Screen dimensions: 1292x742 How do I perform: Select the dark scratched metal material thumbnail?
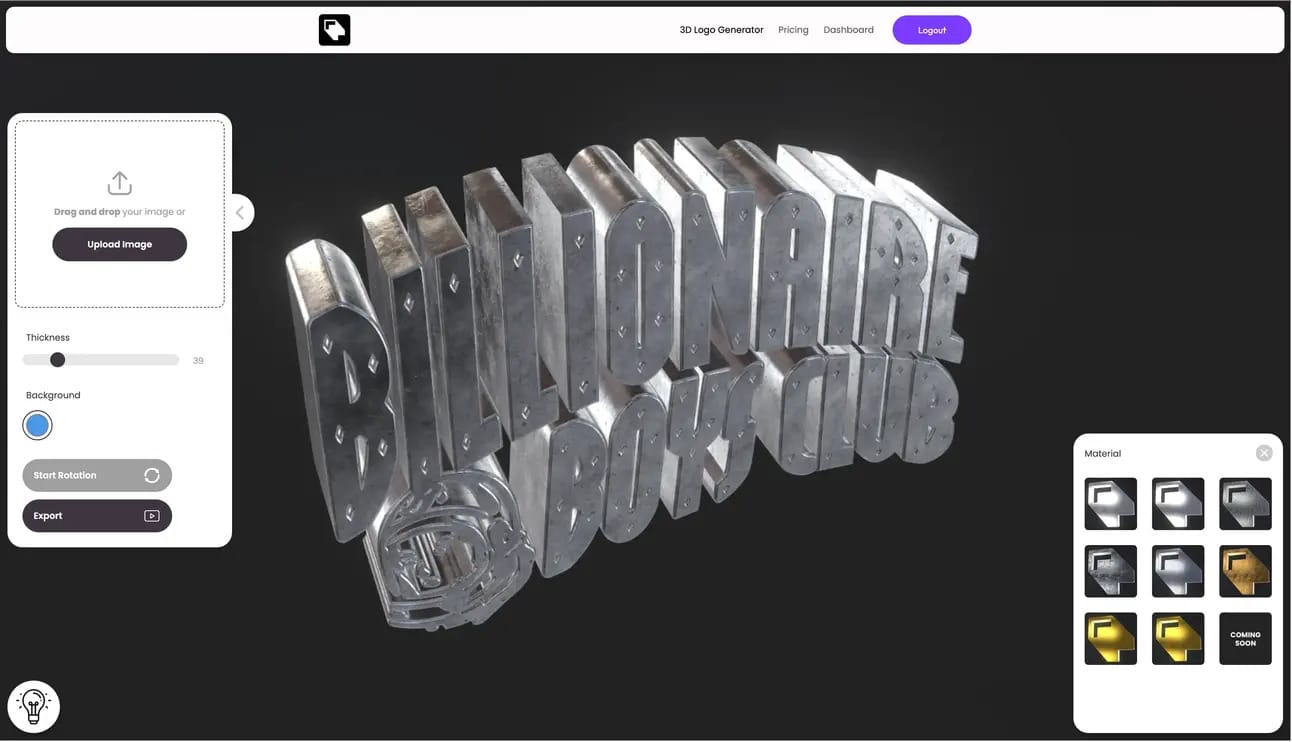[x=1111, y=571]
